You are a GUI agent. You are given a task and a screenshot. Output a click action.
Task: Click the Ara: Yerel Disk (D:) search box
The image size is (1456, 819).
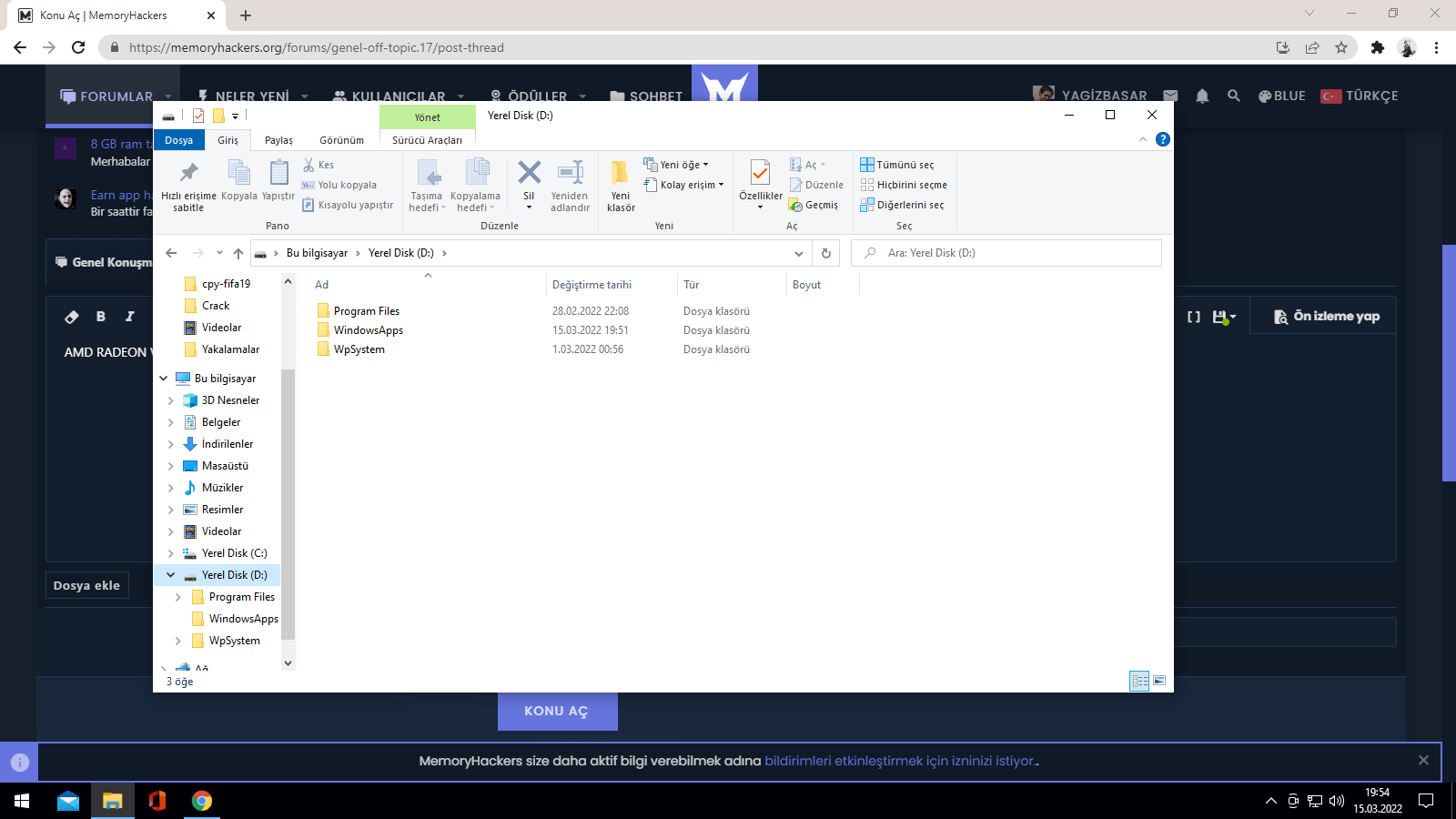(1006, 253)
